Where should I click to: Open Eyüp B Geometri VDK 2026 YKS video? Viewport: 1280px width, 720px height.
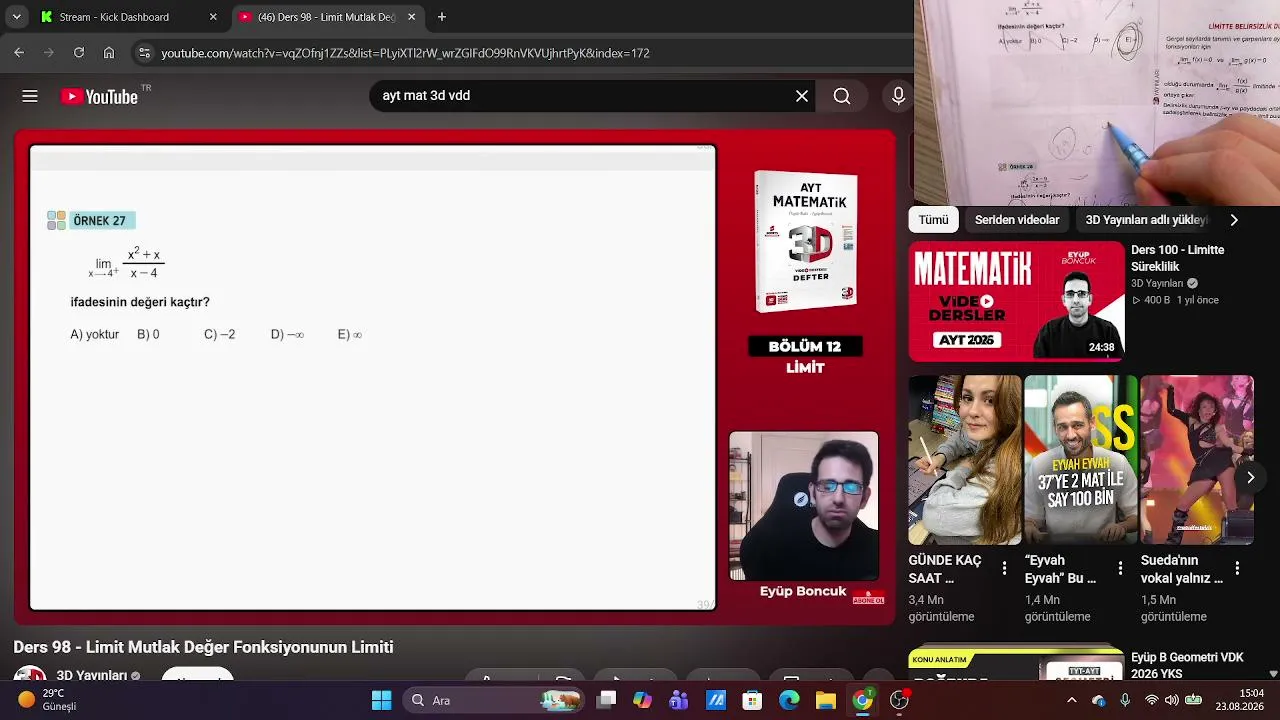click(1187, 665)
